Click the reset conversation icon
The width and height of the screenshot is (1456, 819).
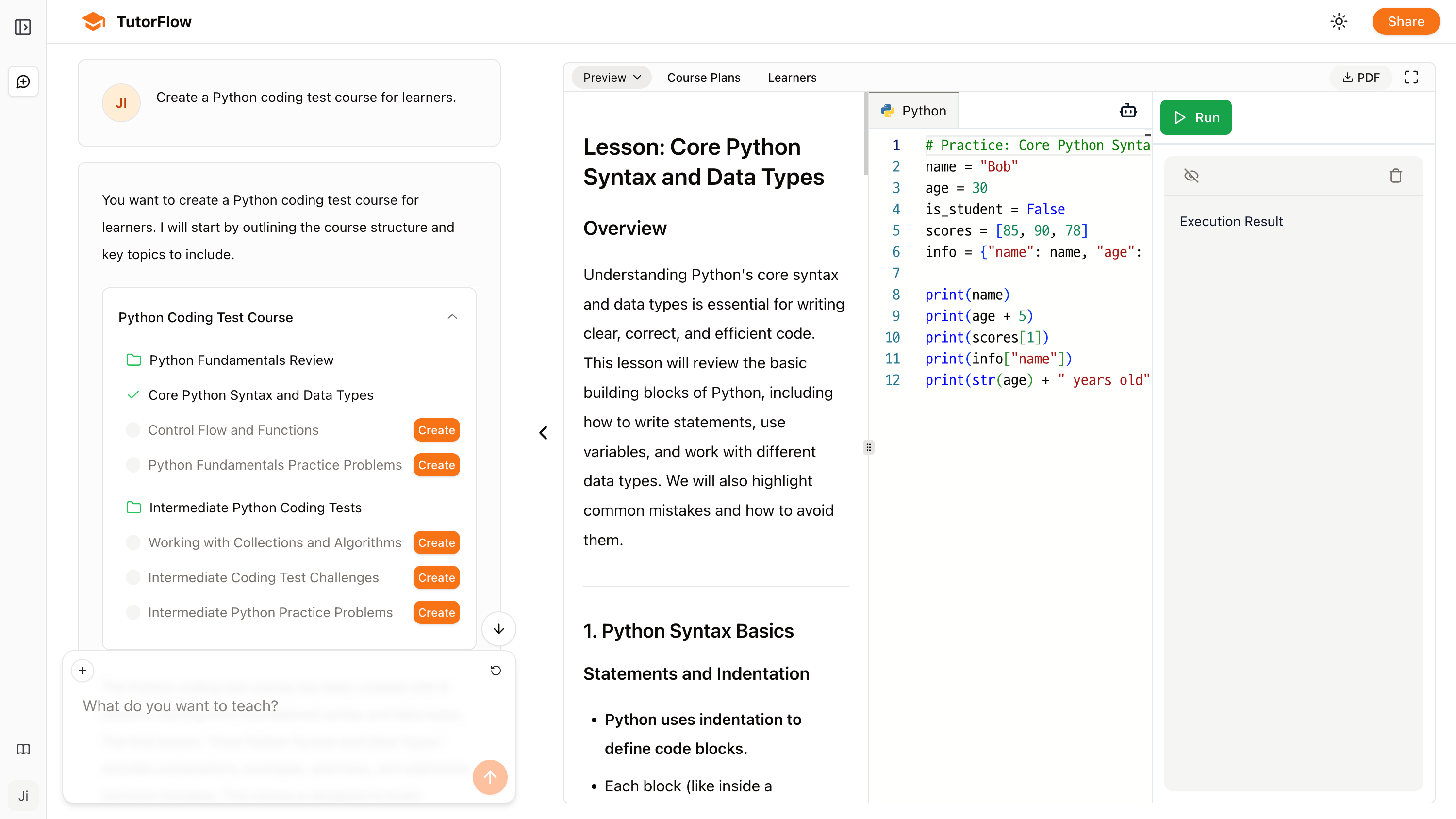click(496, 671)
